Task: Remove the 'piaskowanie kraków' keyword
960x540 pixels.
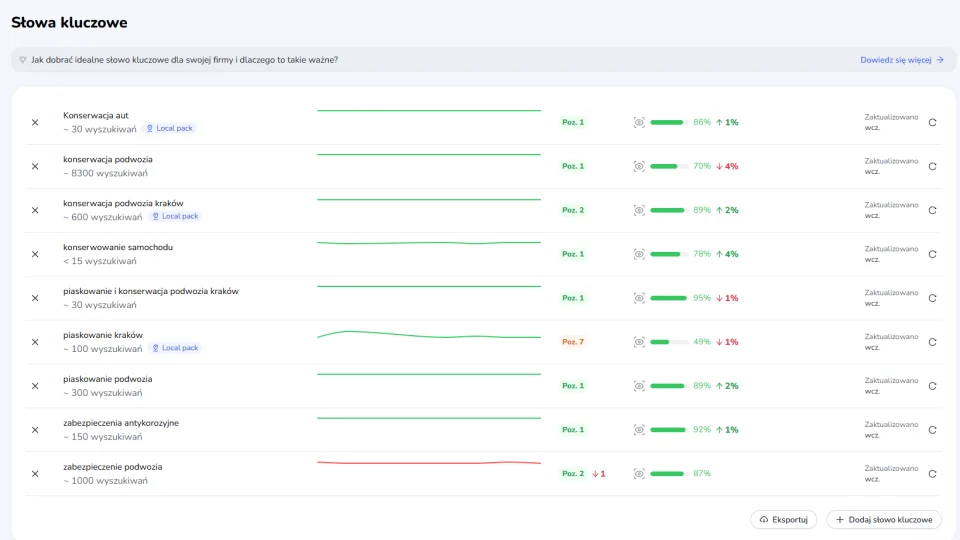Action: (35, 342)
